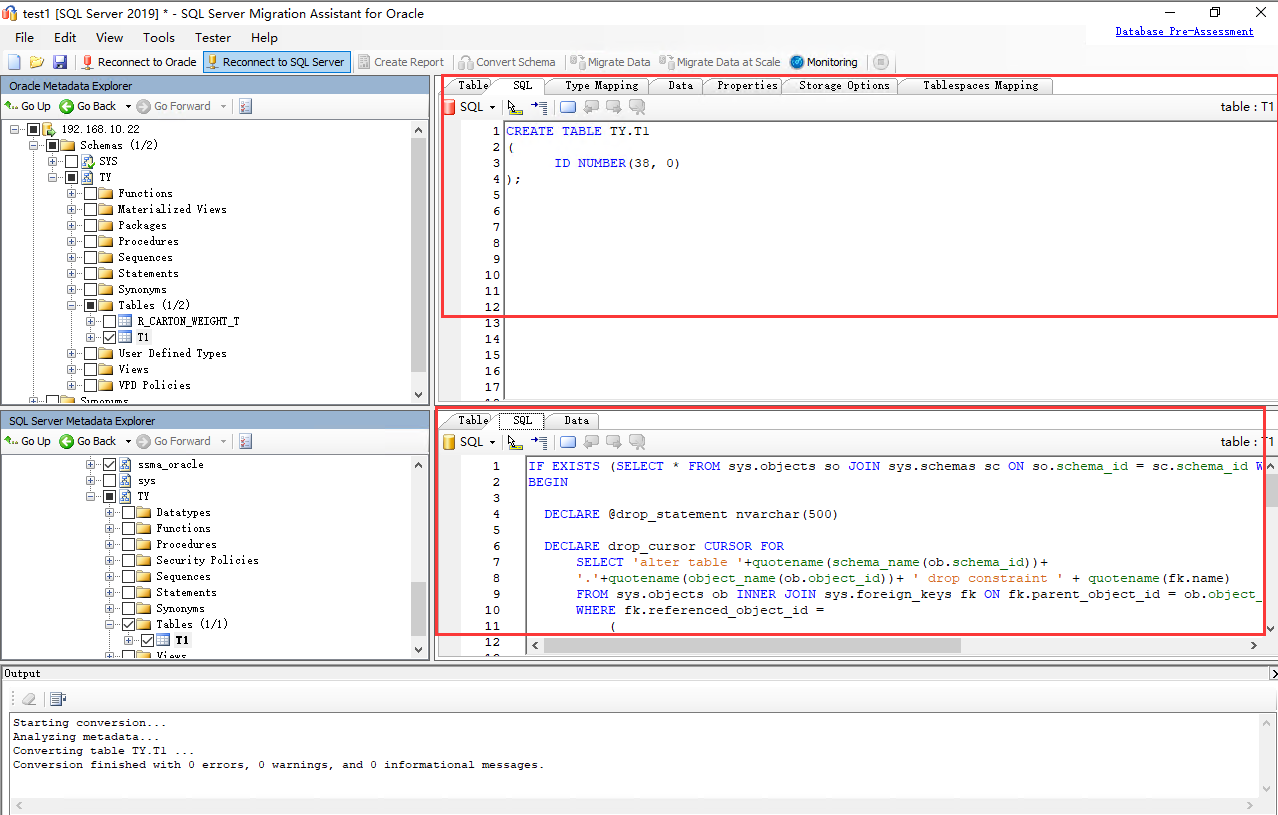Click the Save Project disk icon
Image resolution: width=1278 pixels, height=815 pixels.
point(60,62)
